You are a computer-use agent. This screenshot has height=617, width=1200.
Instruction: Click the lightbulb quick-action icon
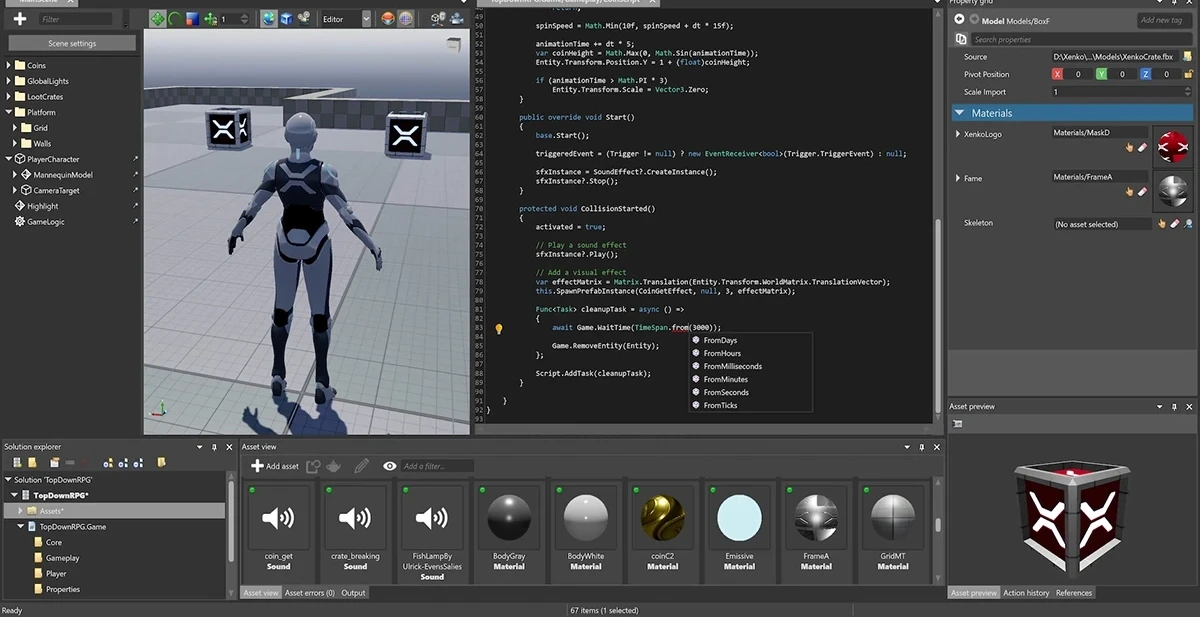click(x=499, y=328)
